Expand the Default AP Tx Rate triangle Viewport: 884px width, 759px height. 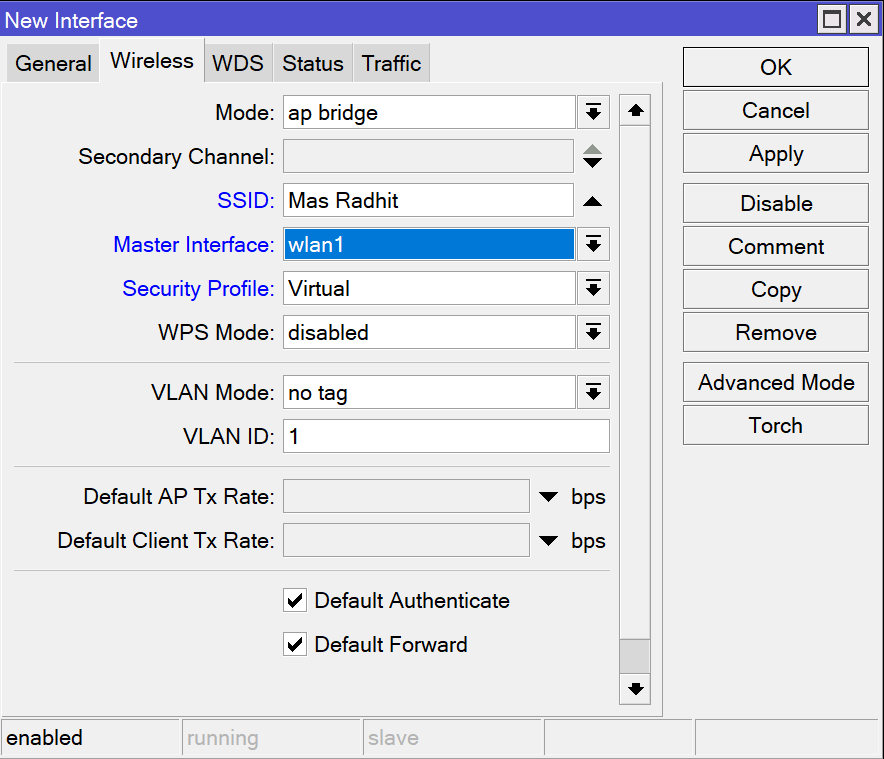click(548, 497)
